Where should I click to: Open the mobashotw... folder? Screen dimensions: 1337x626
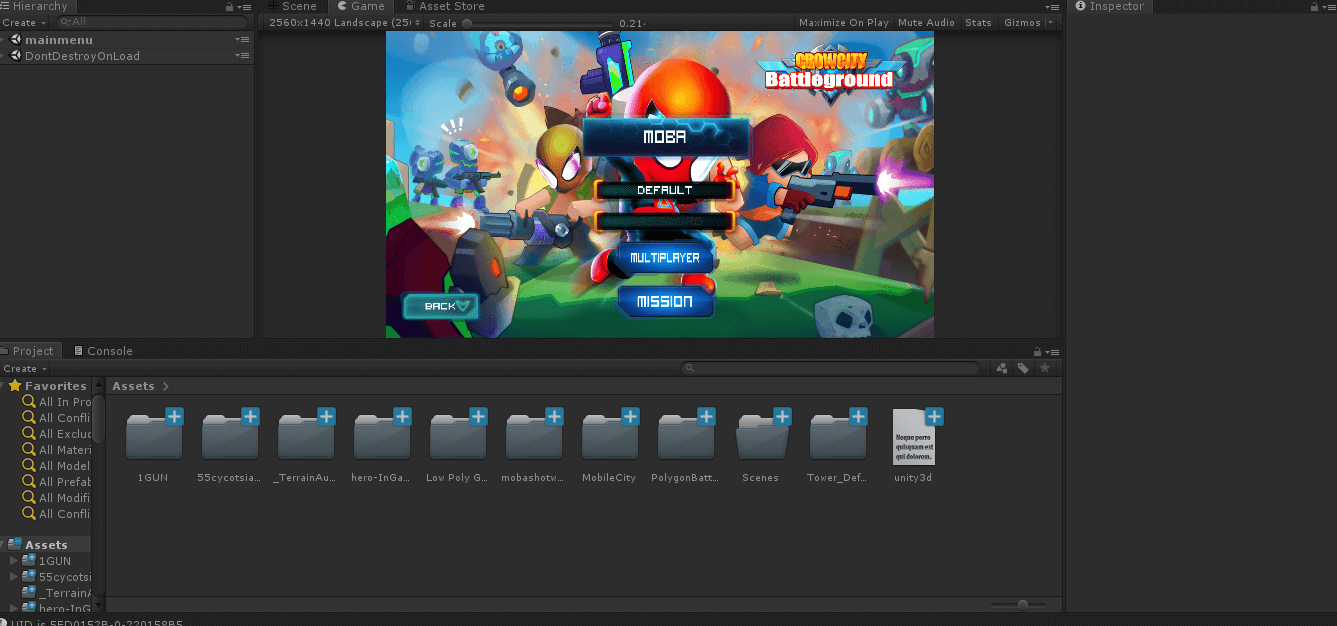coord(533,438)
